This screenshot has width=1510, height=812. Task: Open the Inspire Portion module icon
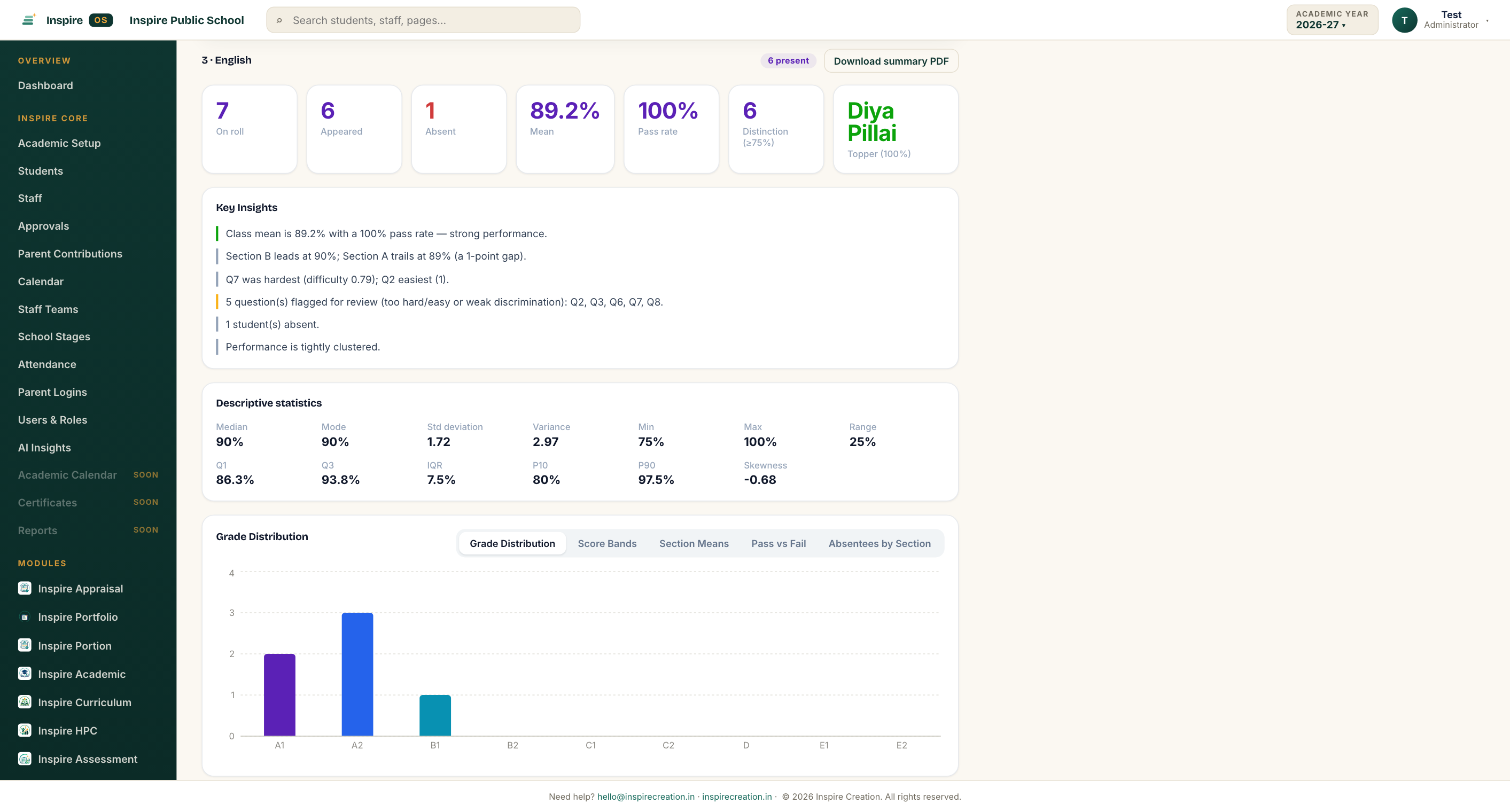[25, 645]
